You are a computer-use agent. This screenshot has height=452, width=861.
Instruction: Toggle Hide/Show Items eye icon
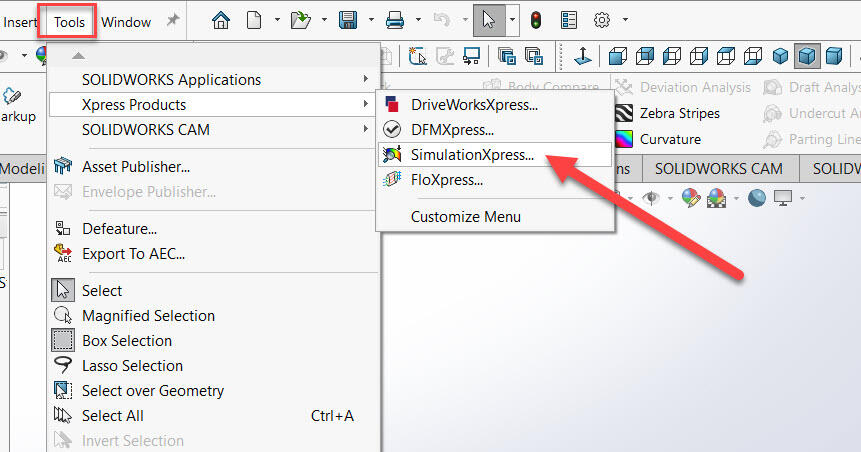(651, 199)
